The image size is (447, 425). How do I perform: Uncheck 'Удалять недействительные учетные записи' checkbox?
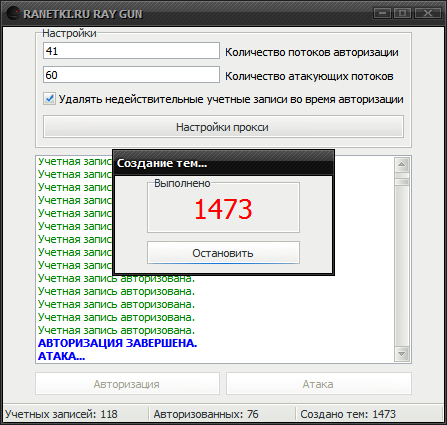point(49,99)
